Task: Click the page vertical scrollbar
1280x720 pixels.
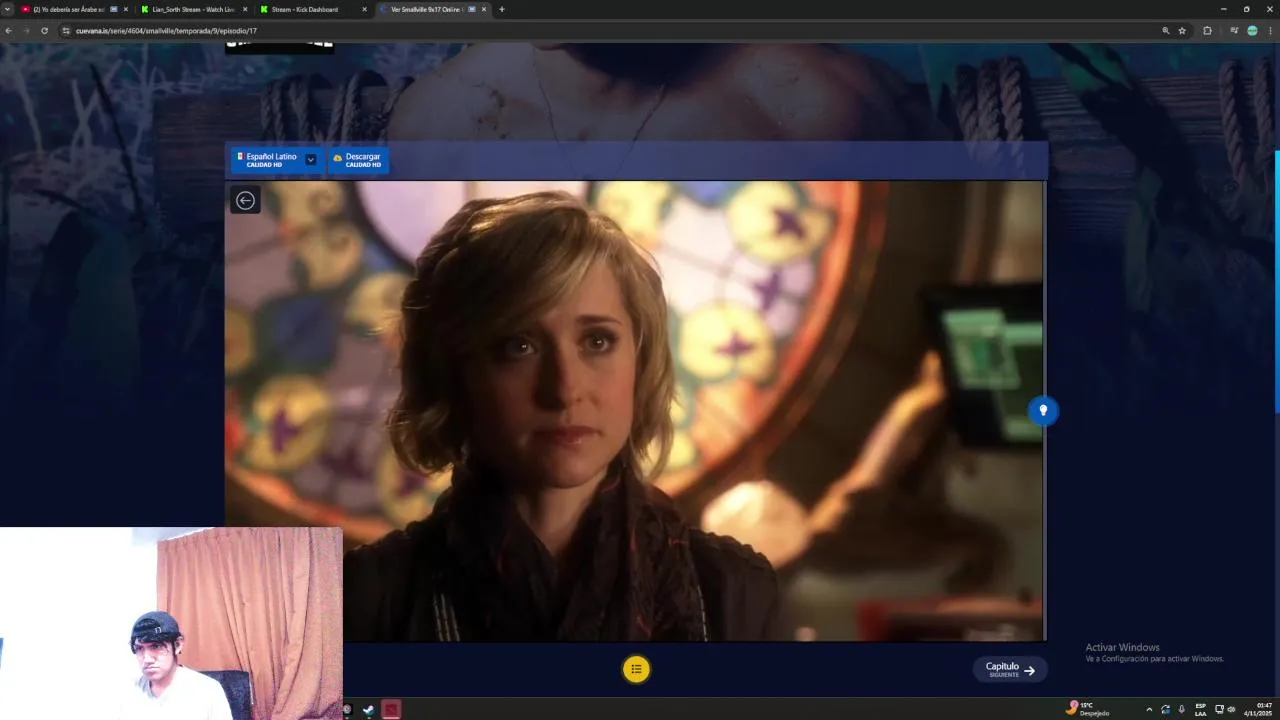Action: (x=1277, y=280)
